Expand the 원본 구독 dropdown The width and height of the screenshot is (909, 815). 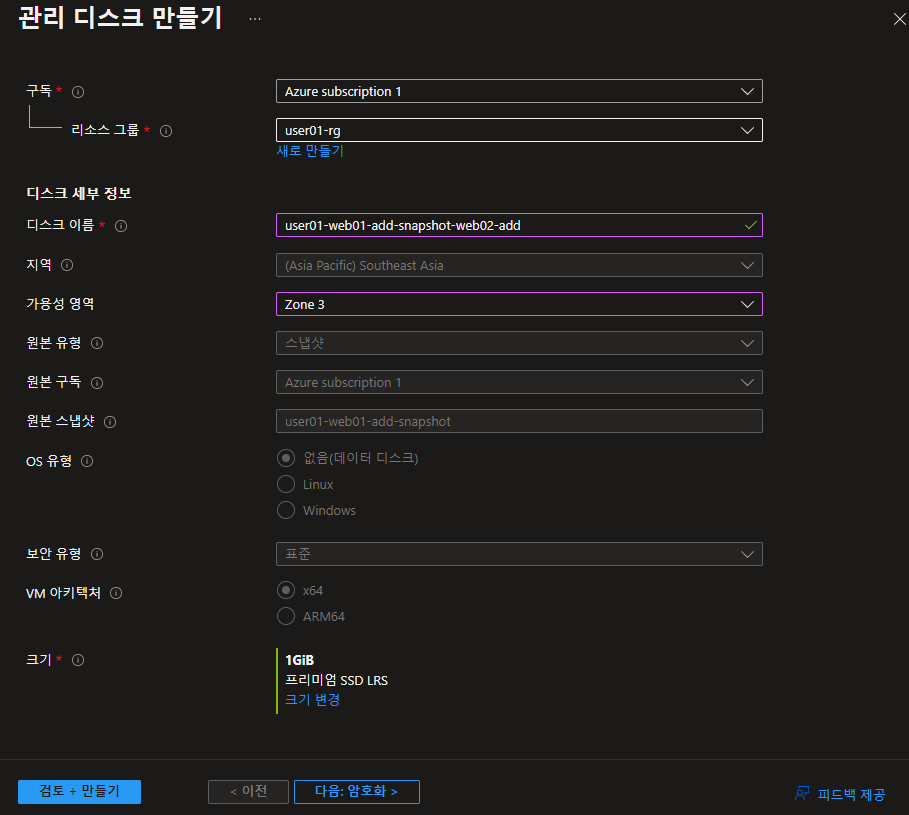tap(519, 383)
